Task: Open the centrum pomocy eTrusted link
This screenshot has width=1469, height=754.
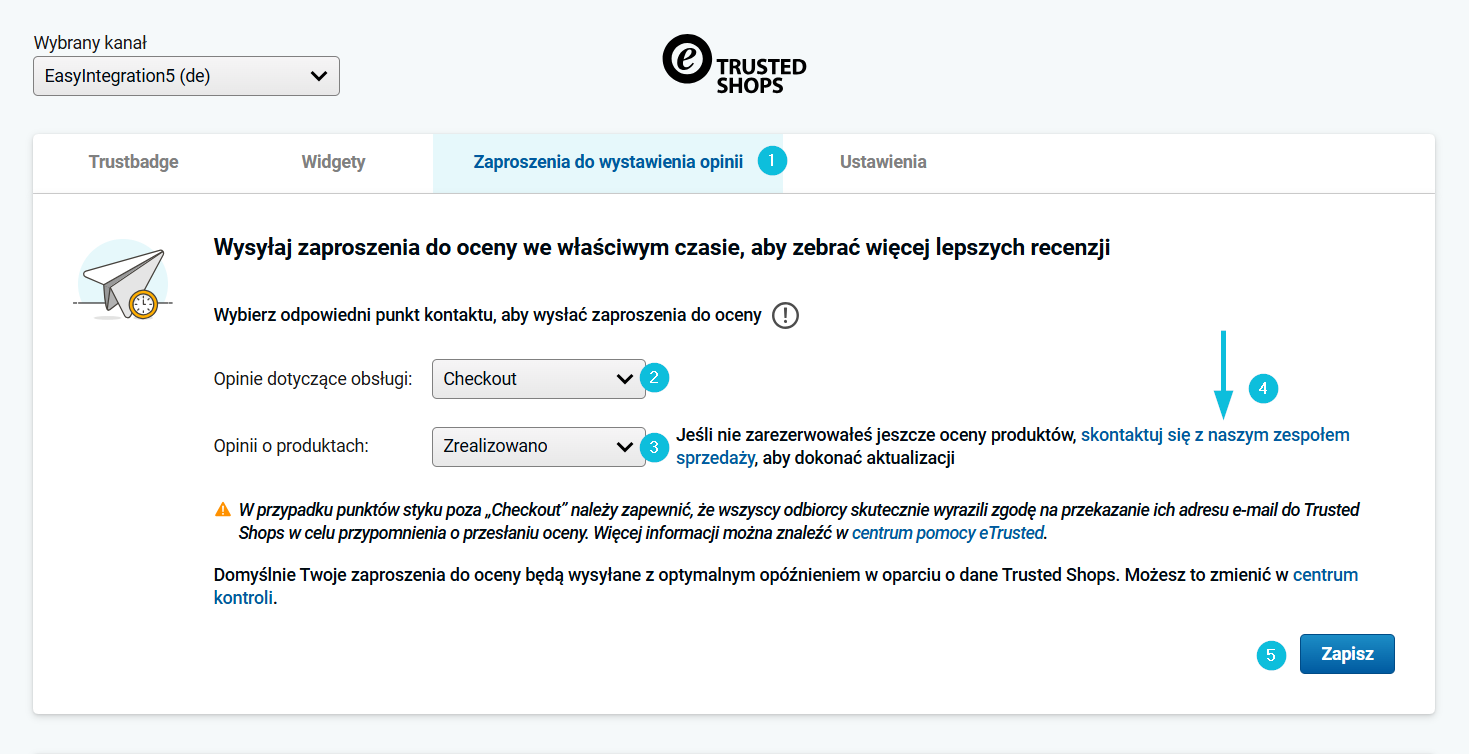Action: coord(947,533)
